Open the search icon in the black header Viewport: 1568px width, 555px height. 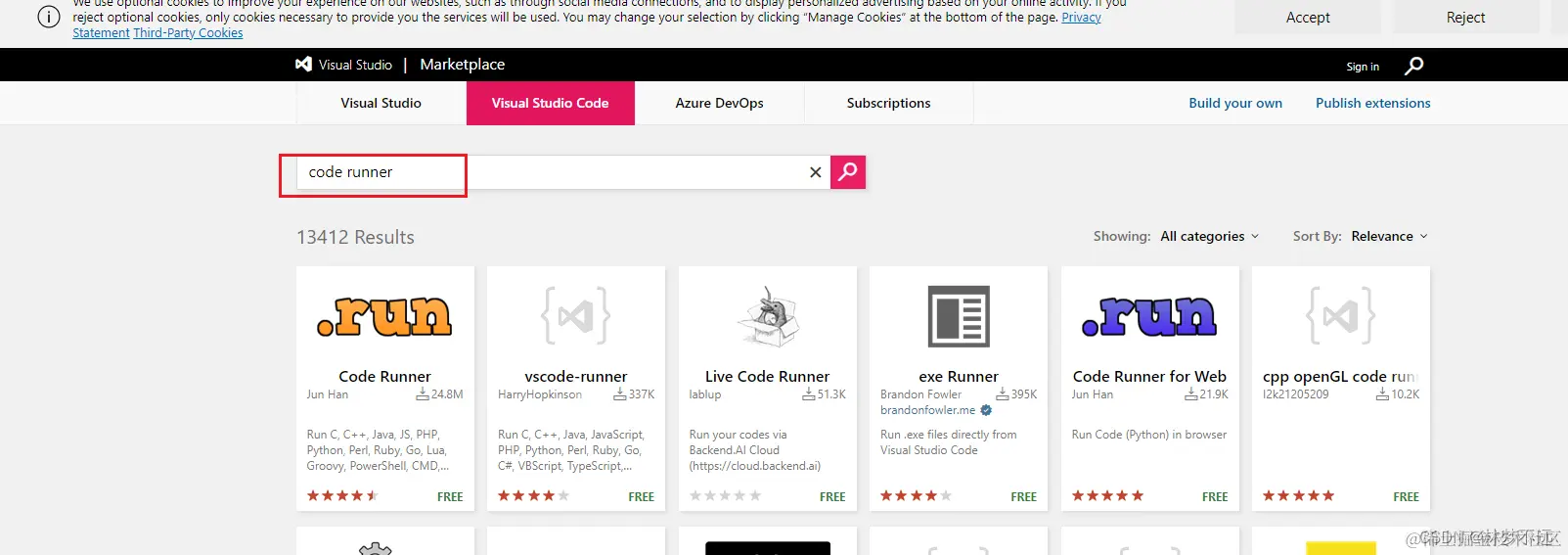tap(1413, 66)
